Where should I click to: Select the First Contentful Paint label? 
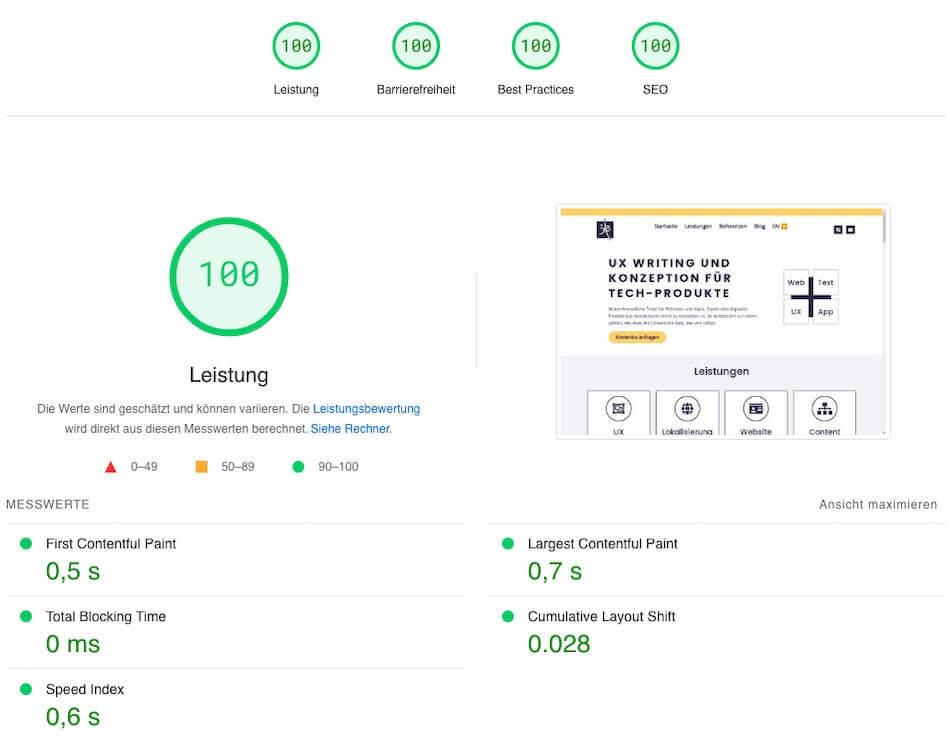(x=111, y=544)
